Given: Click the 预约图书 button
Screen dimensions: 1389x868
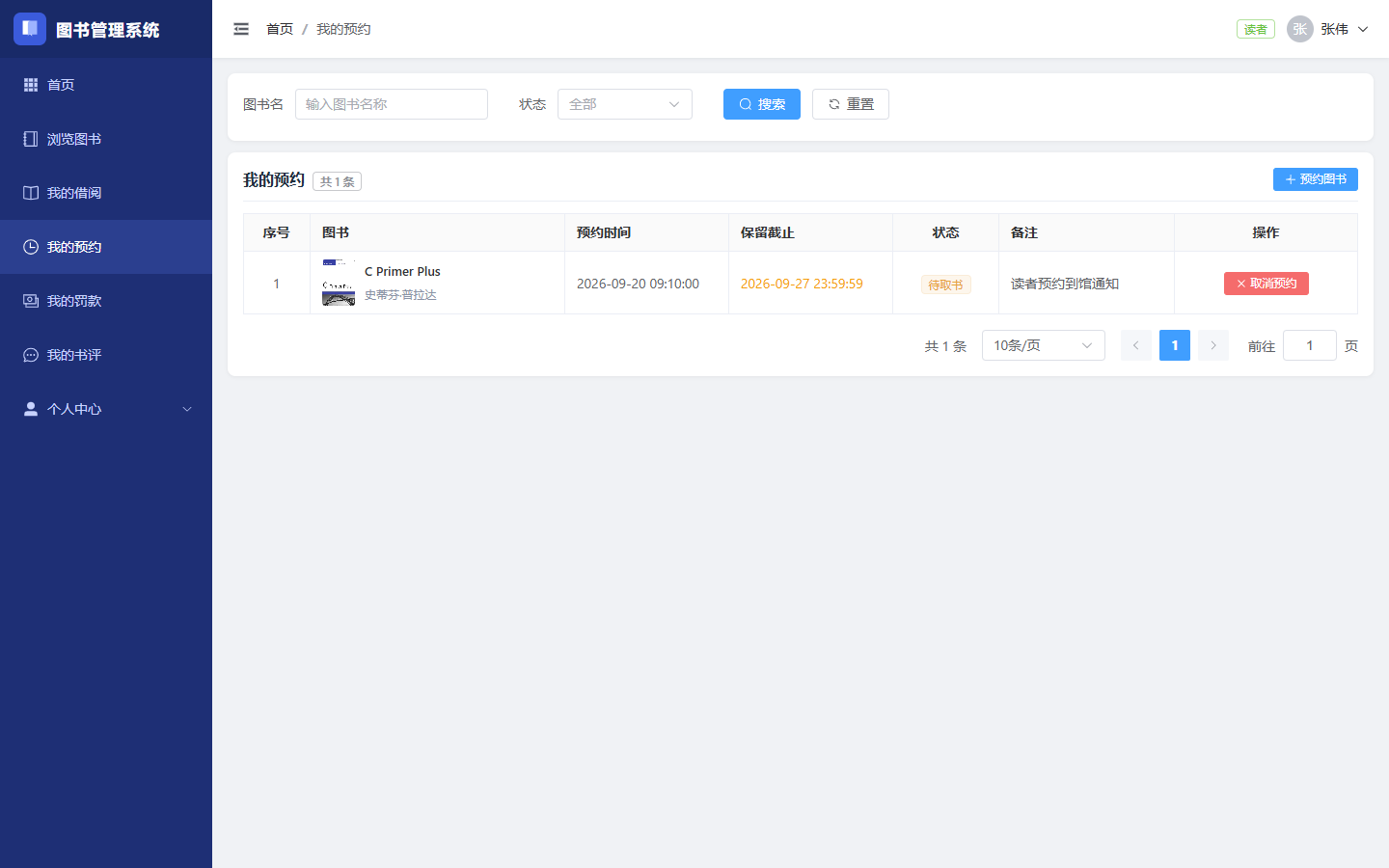Looking at the screenshot, I should click(x=1316, y=179).
